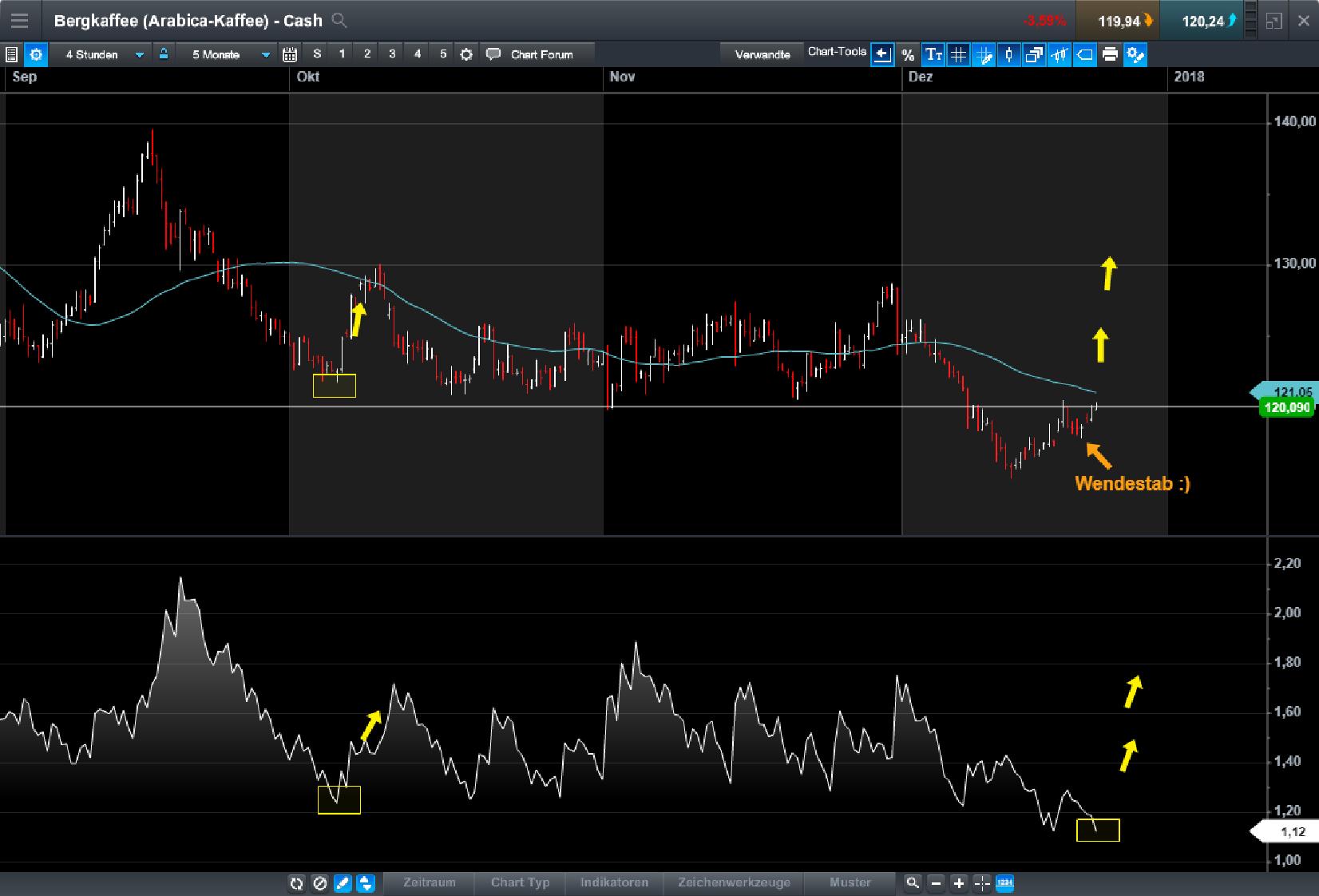This screenshot has height=896, width=1319.
Task: Select layout preset 4
Action: [418, 54]
